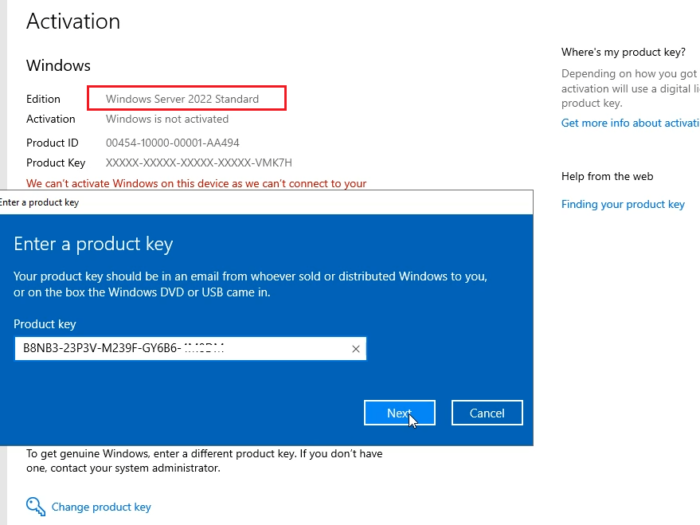Clear the product key field with X
Image resolution: width=700 pixels, height=525 pixels.
pyautogui.click(x=356, y=349)
